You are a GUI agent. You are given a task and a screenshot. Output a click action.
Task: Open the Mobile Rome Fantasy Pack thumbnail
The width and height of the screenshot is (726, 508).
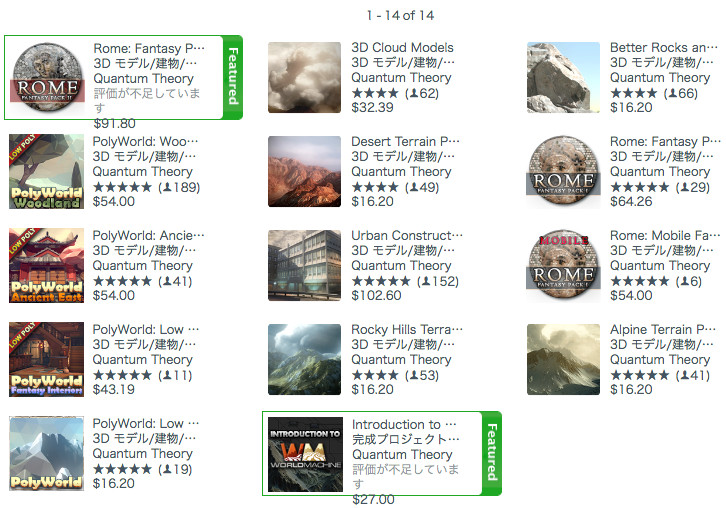(563, 264)
